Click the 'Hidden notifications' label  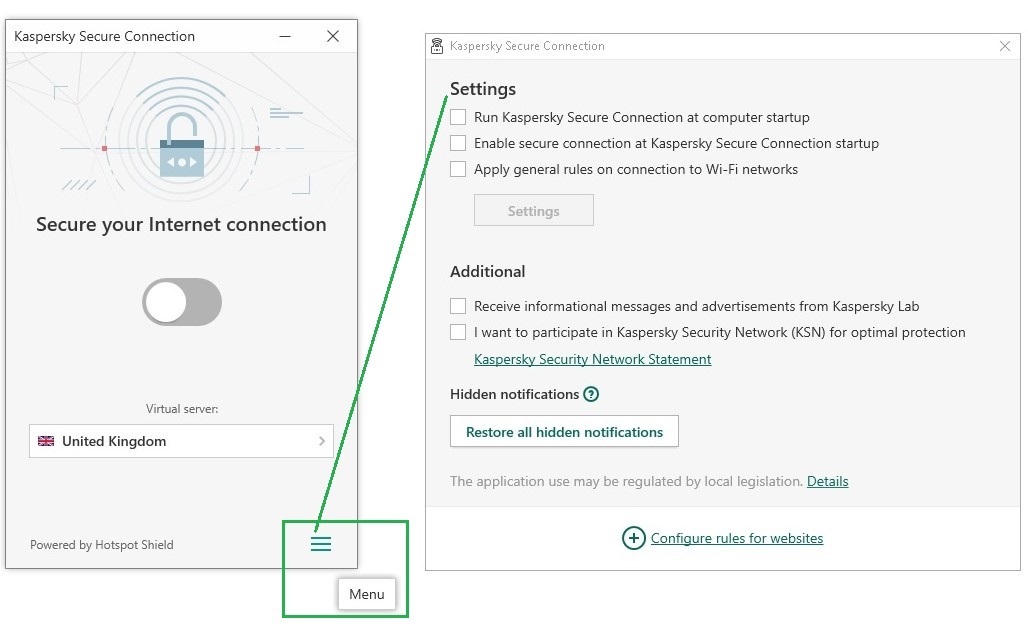click(x=515, y=395)
